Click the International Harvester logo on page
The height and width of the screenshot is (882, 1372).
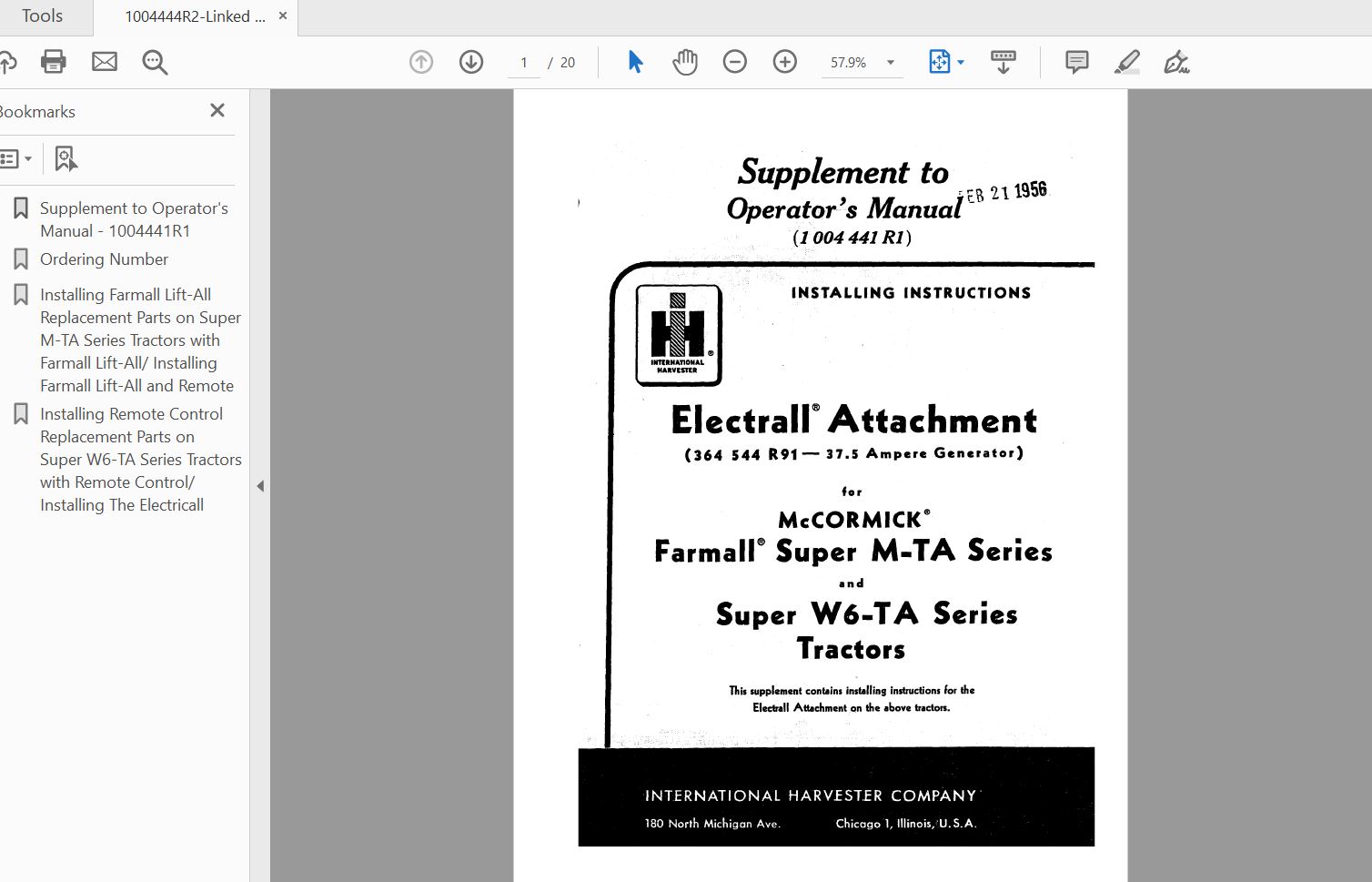pyautogui.click(x=679, y=335)
